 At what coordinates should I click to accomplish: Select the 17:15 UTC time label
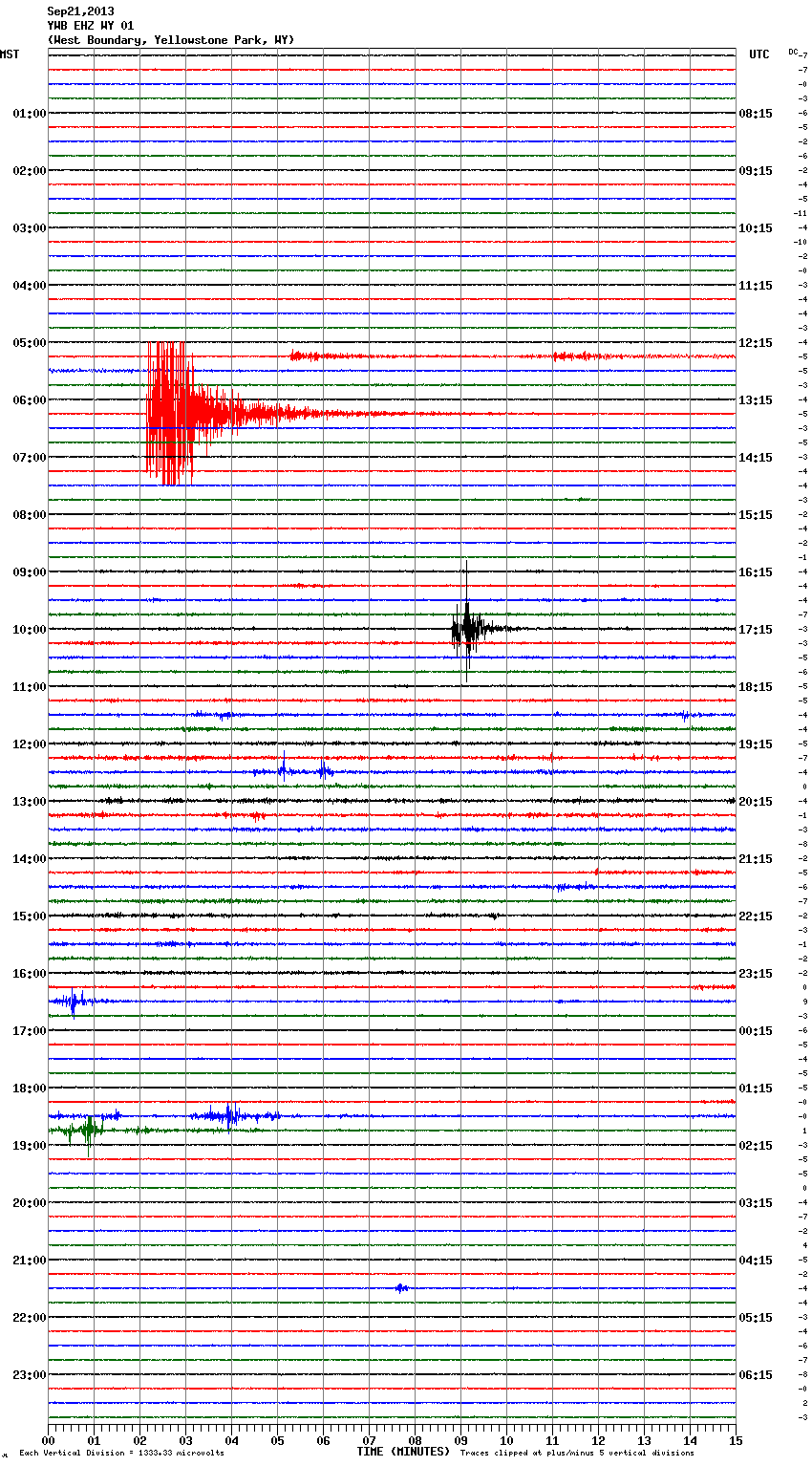pyautogui.click(x=756, y=630)
